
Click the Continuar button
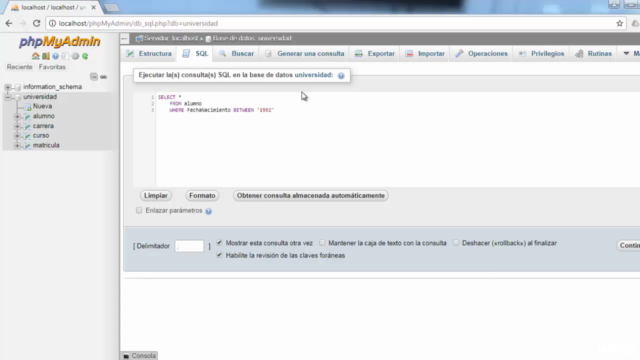629,245
